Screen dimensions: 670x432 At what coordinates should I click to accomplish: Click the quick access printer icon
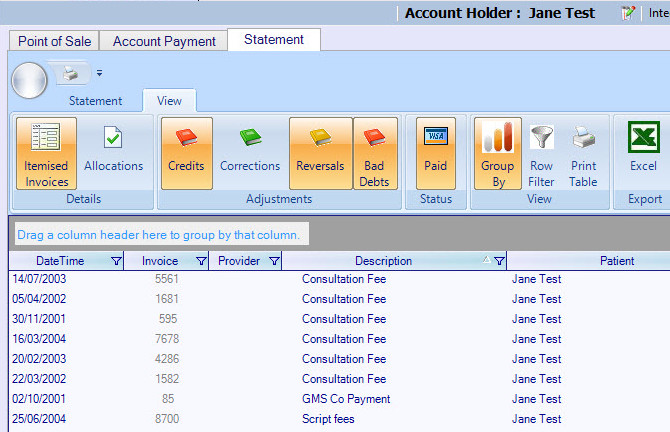[x=71, y=73]
